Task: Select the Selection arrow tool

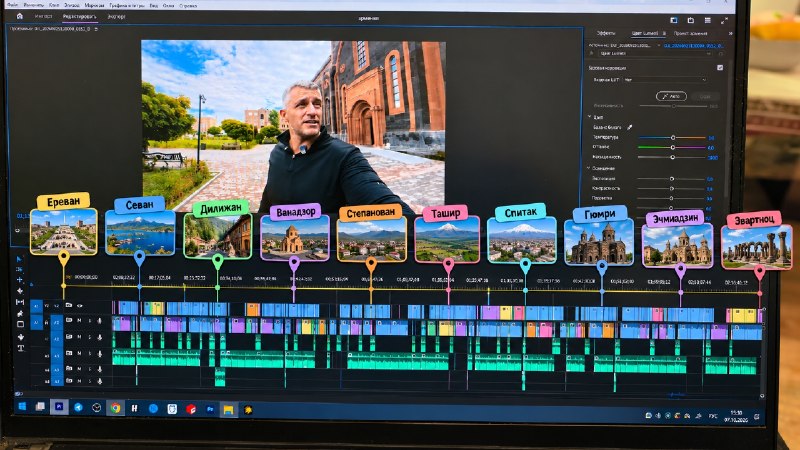Action: coord(20,259)
